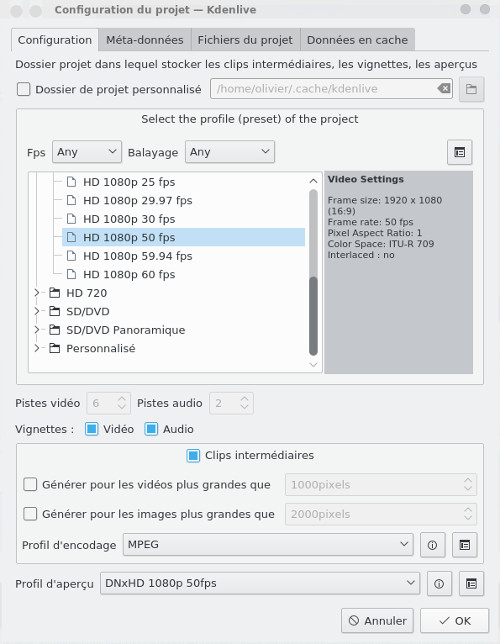
Task: Switch to the Méta-données tab
Action: click(145, 40)
